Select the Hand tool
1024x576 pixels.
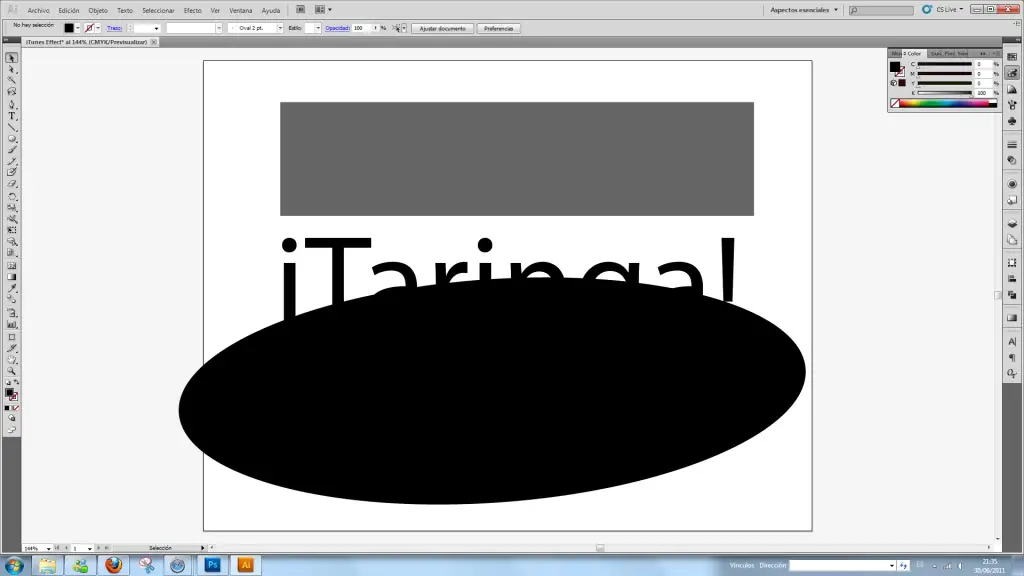pyautogui.click(x=12, y=360)
